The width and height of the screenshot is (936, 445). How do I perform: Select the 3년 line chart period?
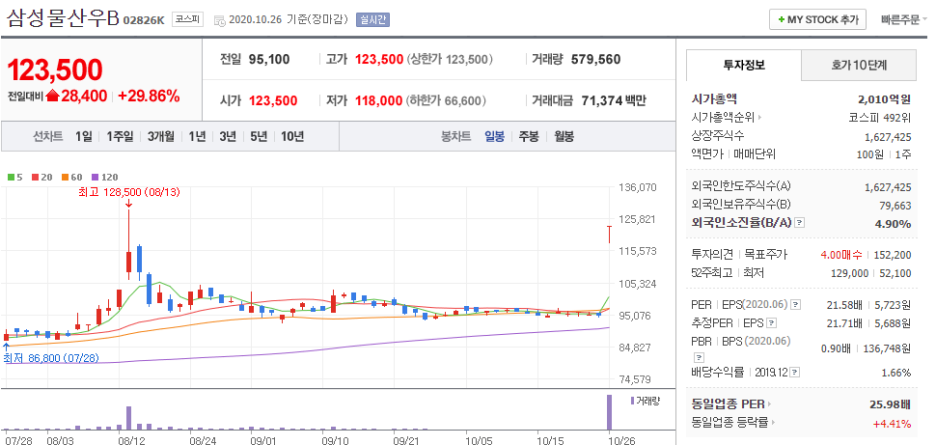(x=227, y=137)
